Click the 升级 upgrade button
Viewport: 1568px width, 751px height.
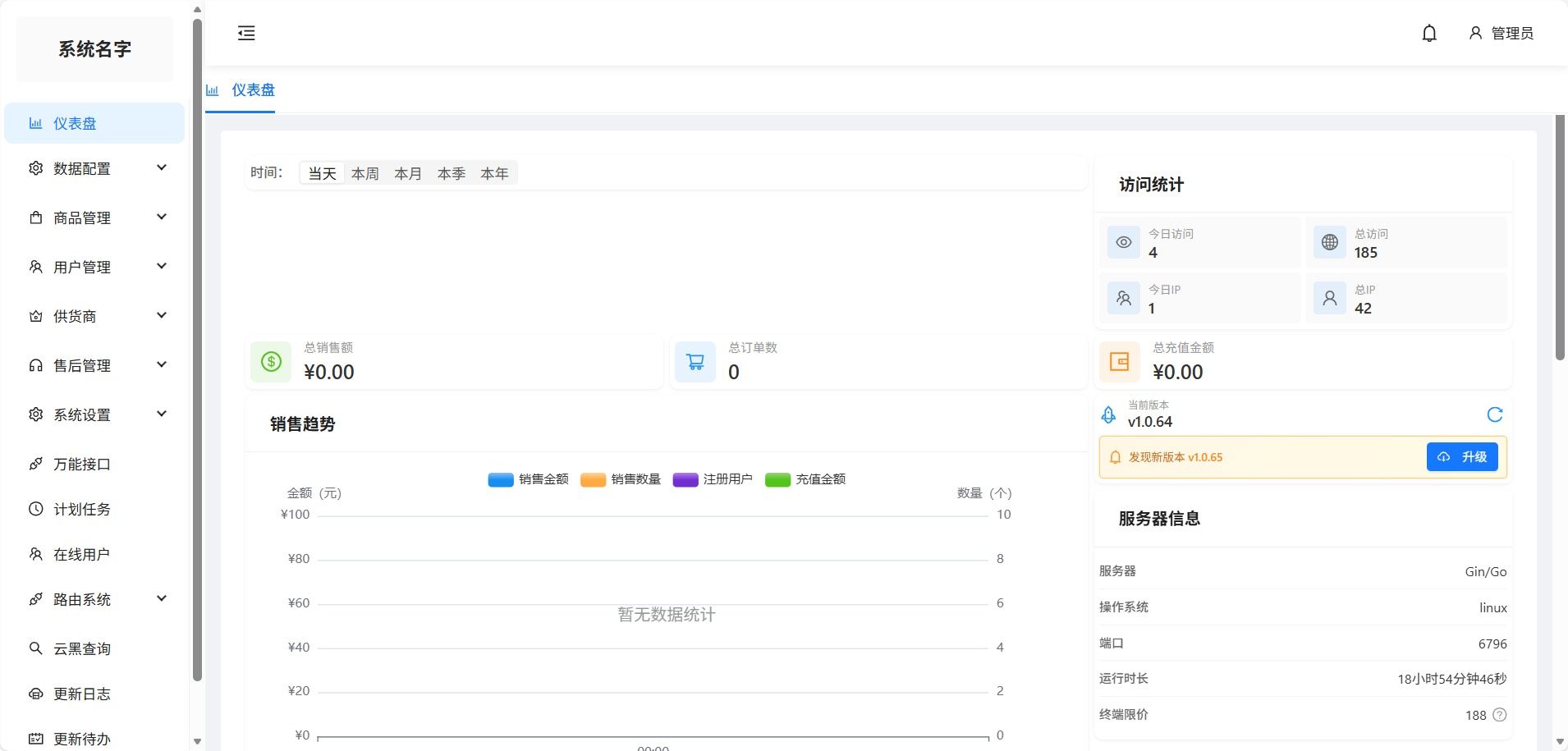coord(1461,457)
